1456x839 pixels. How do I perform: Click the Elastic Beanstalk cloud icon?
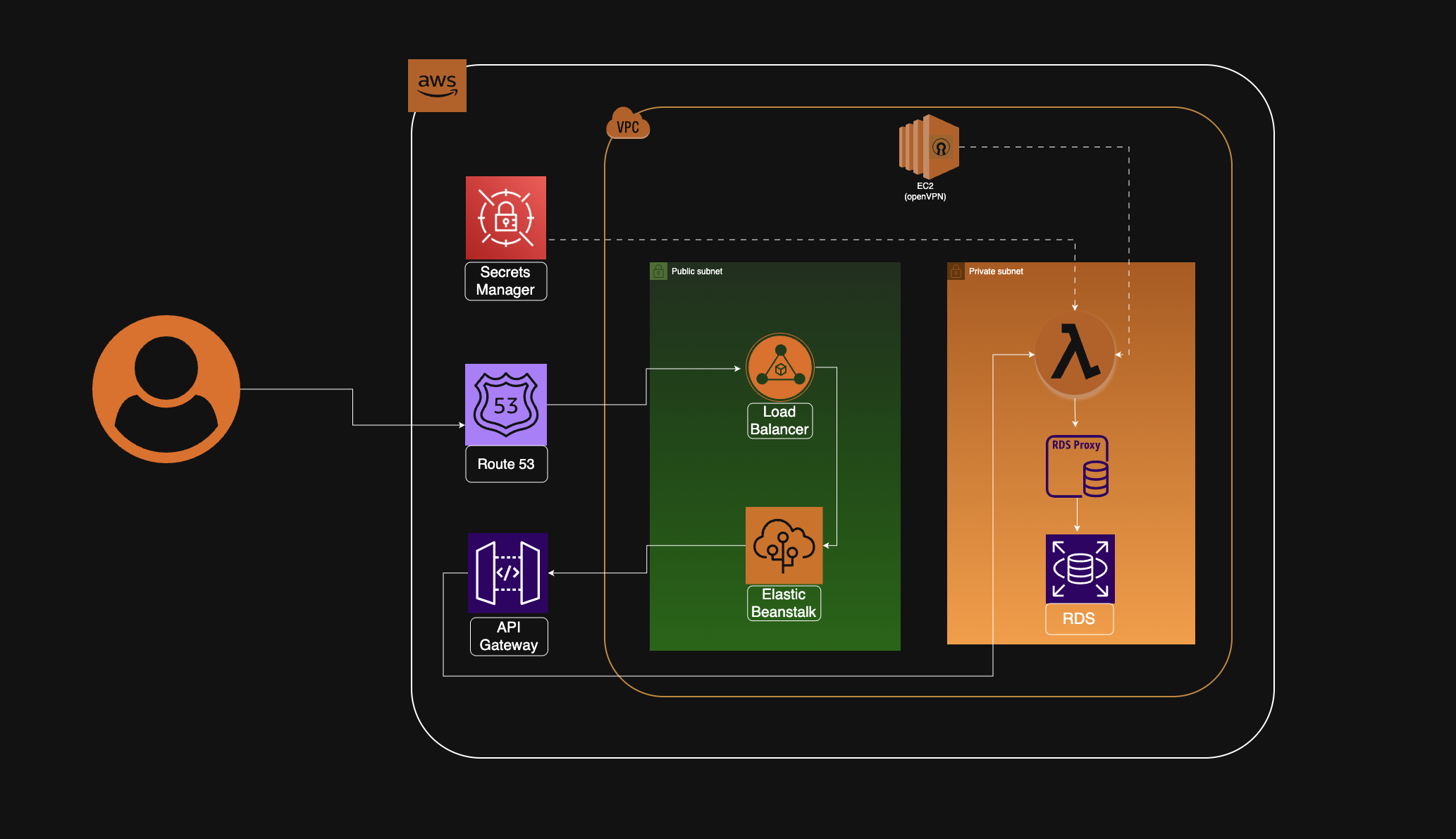tap(784, 545)
